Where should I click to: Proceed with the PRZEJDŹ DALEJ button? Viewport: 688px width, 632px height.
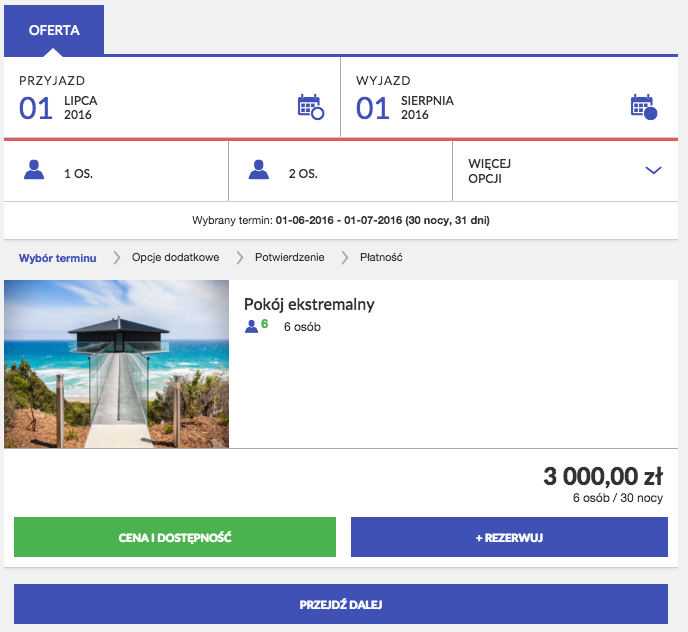341,605
